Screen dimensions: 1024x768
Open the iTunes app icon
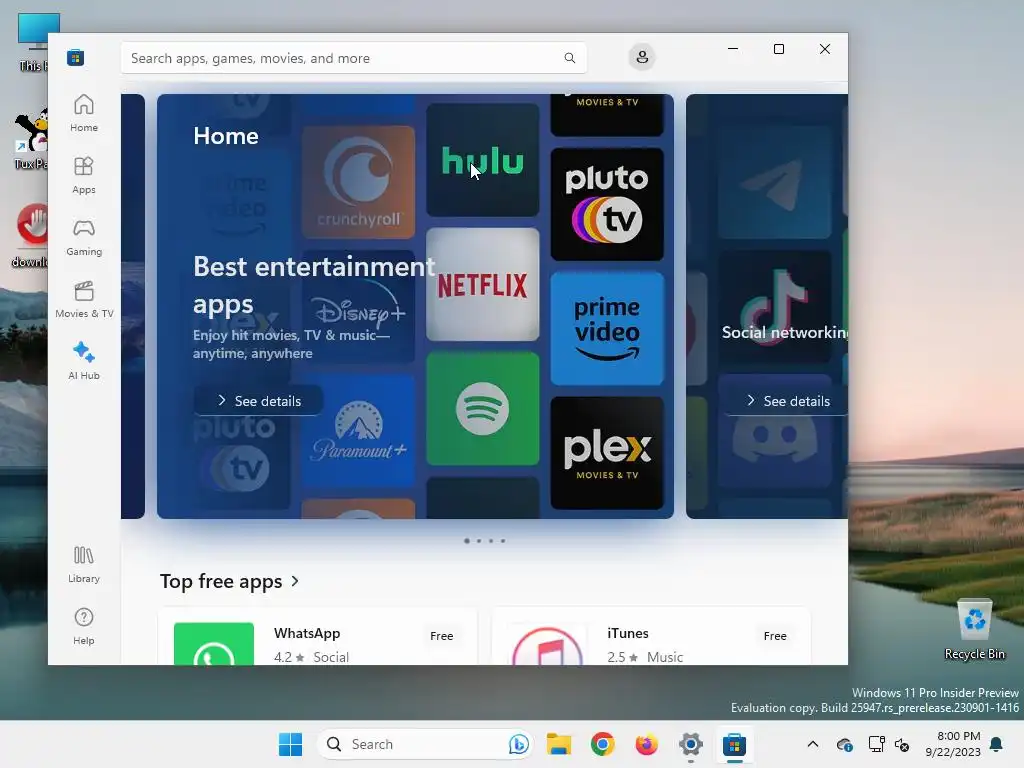click(x=547, y=645)
